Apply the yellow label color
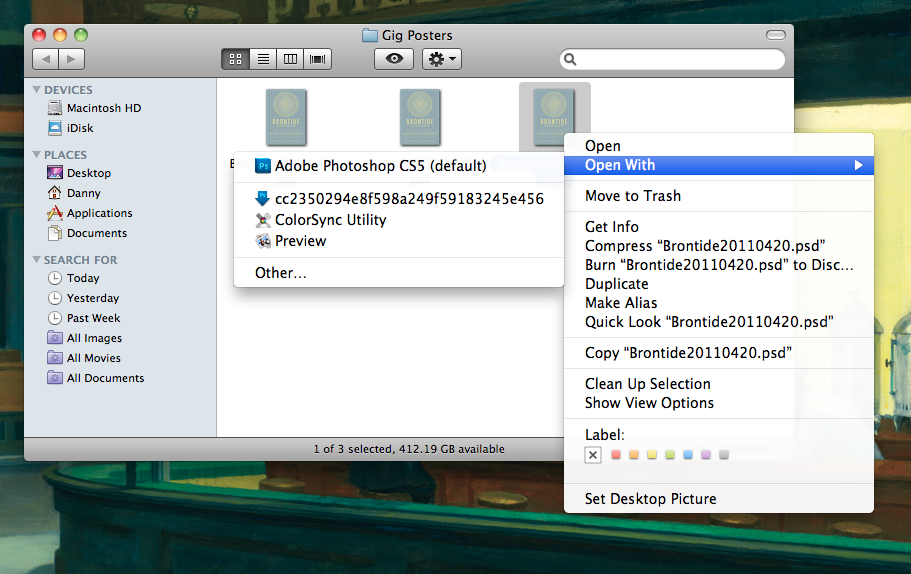911x574 pixels. tap(652, 454)
